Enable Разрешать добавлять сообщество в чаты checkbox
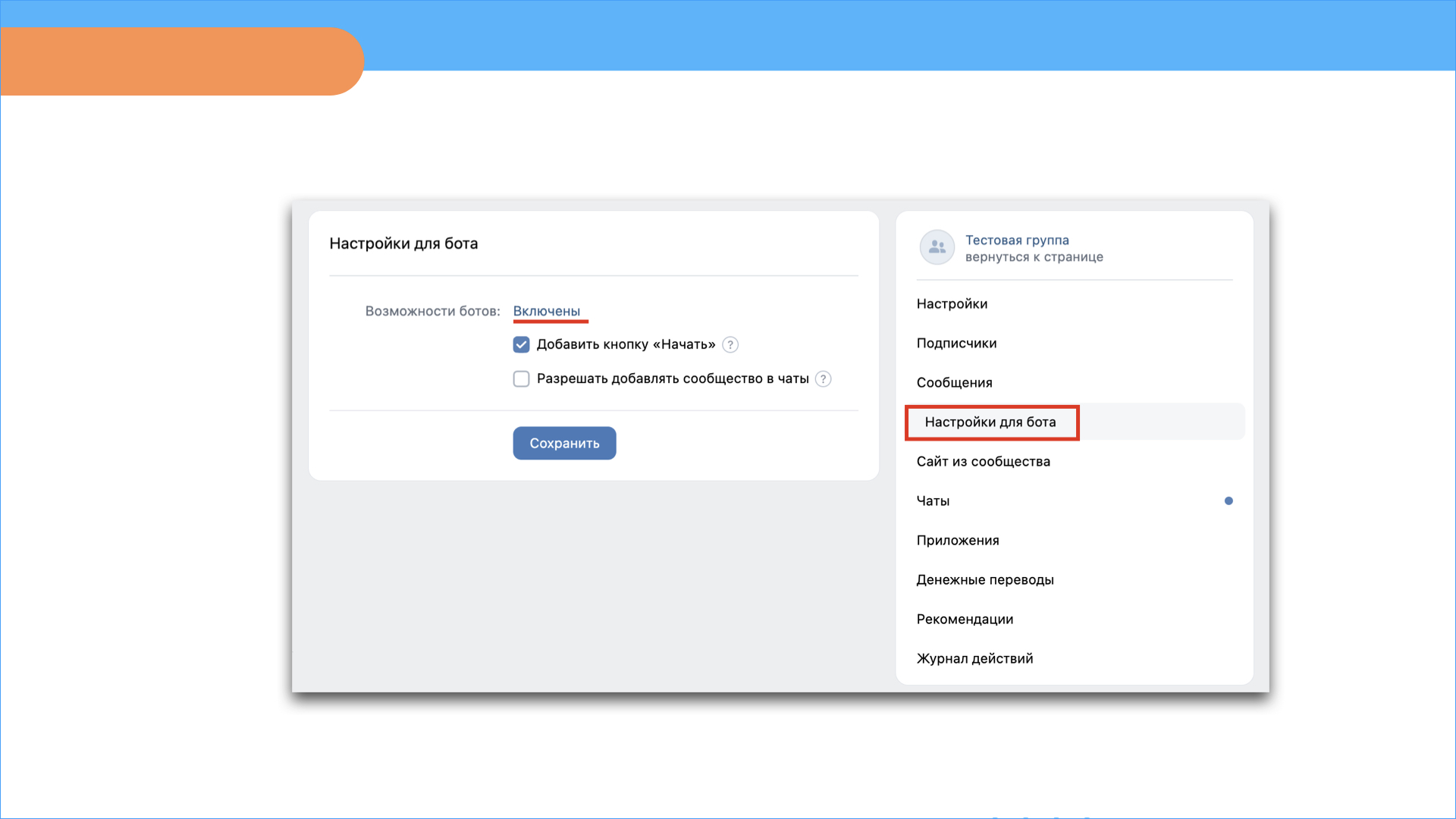The width and height of the screenshot is (1456, 819). (521, 379)
